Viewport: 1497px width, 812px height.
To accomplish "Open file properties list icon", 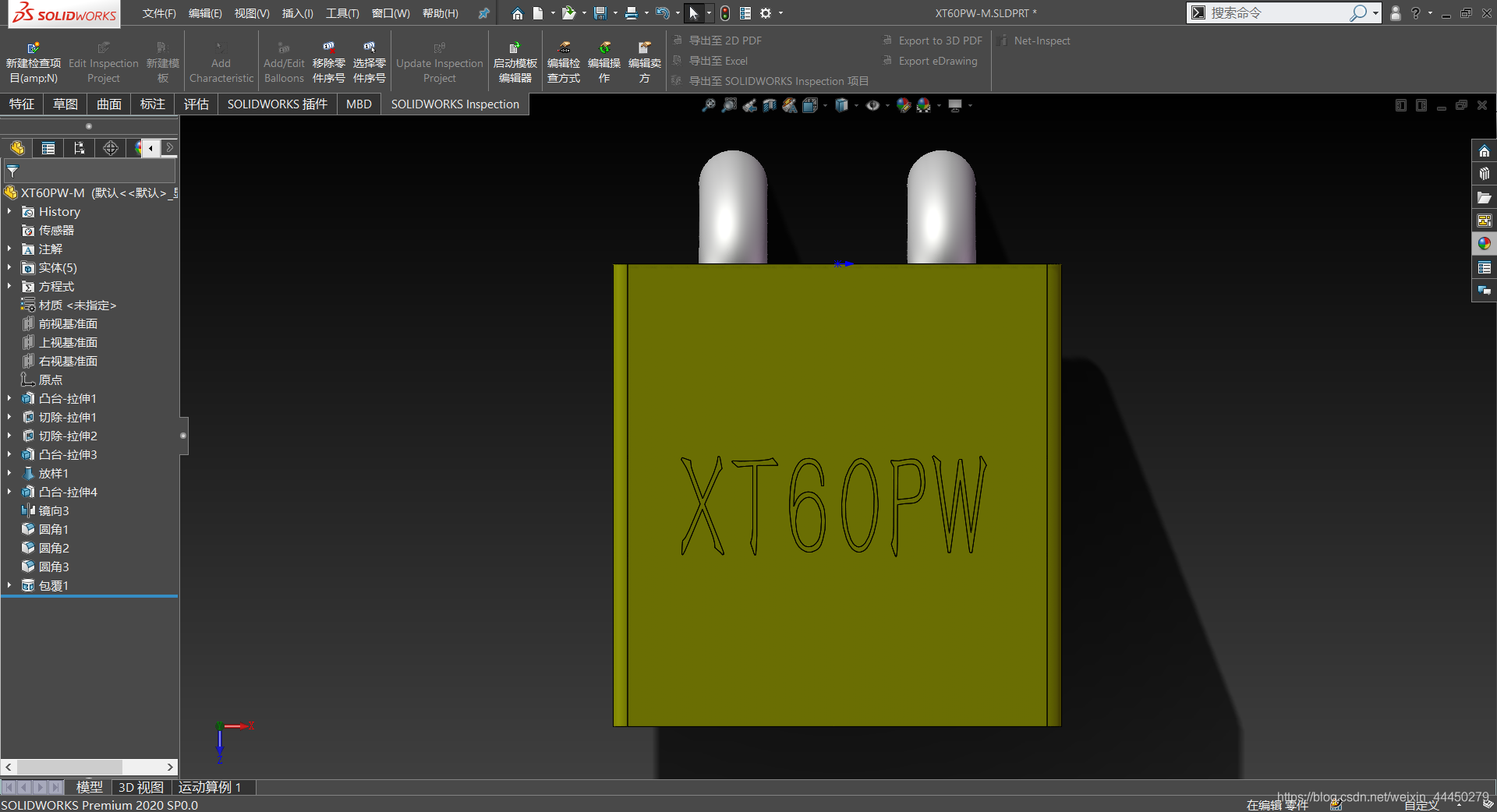I will click(745, 13).
